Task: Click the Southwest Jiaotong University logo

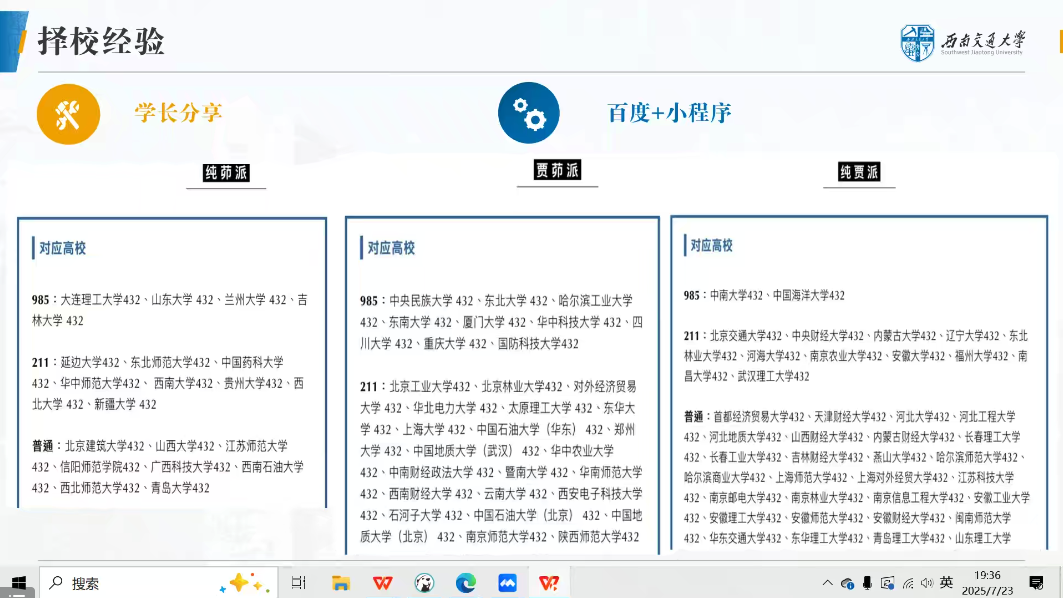Action: pyautogui.click(x=962, y=43)
